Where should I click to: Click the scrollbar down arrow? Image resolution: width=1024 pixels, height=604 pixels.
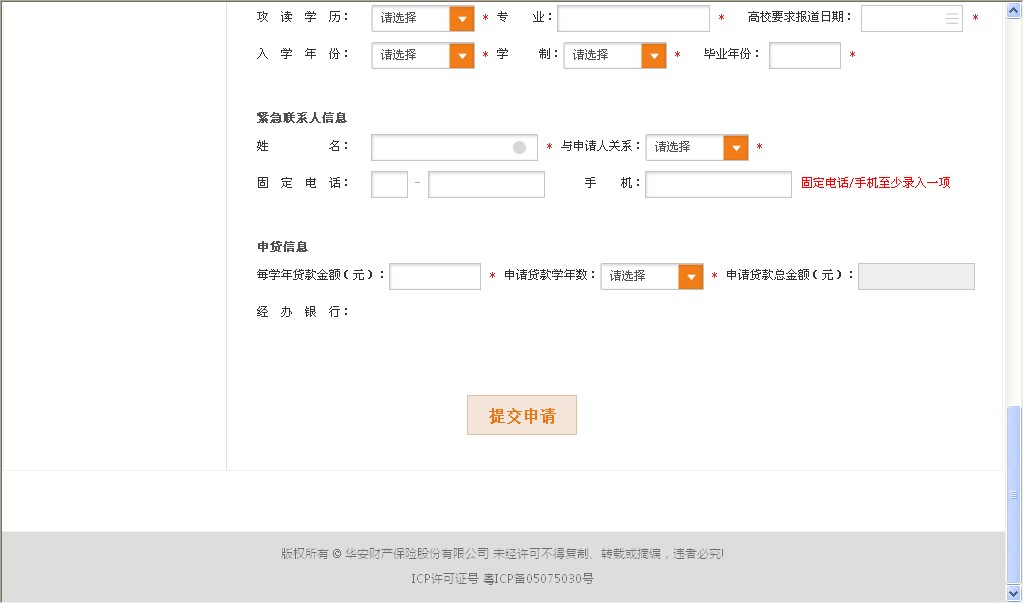(x=1014, y=596)
